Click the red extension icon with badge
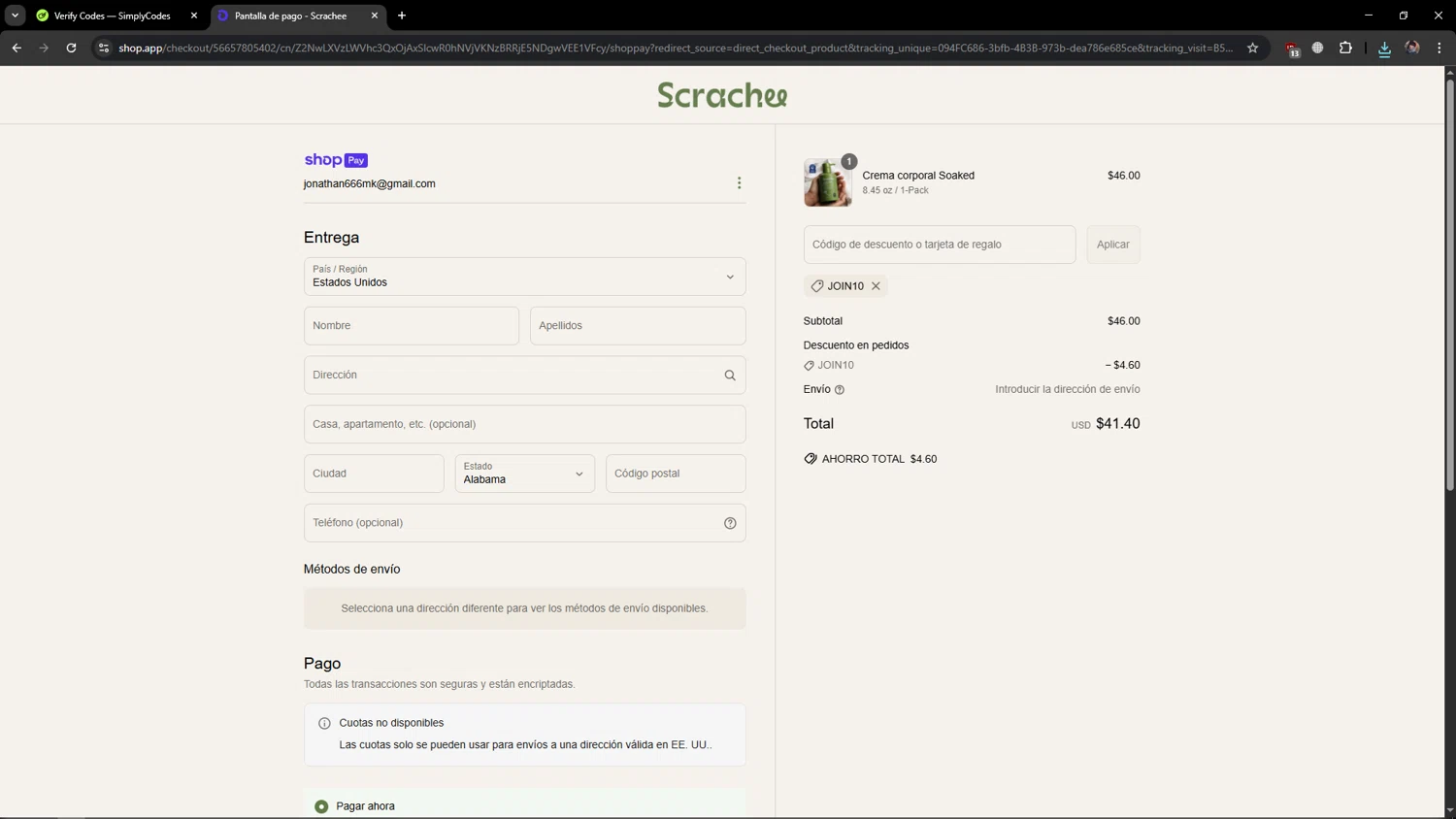Viewport: 1456px width, 819px height. click(1292, 49)
